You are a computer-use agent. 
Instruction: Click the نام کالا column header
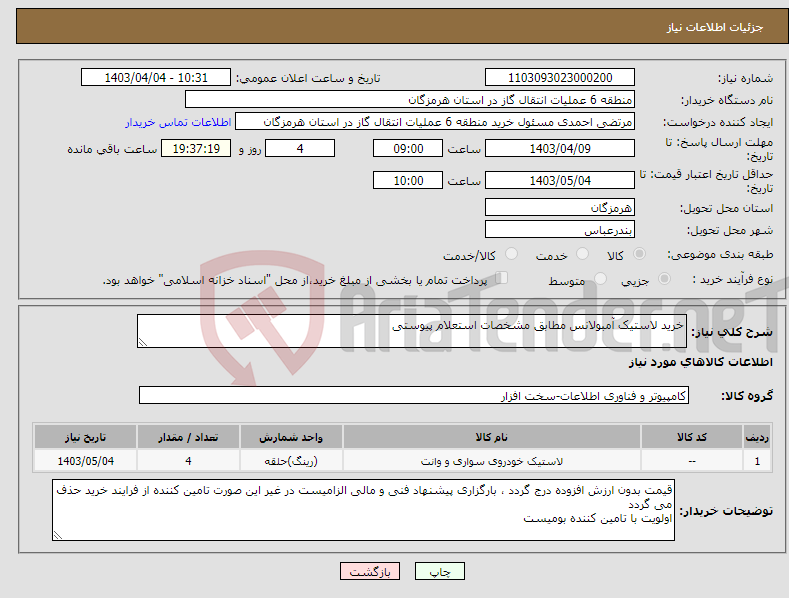click(x=491, y=437)
